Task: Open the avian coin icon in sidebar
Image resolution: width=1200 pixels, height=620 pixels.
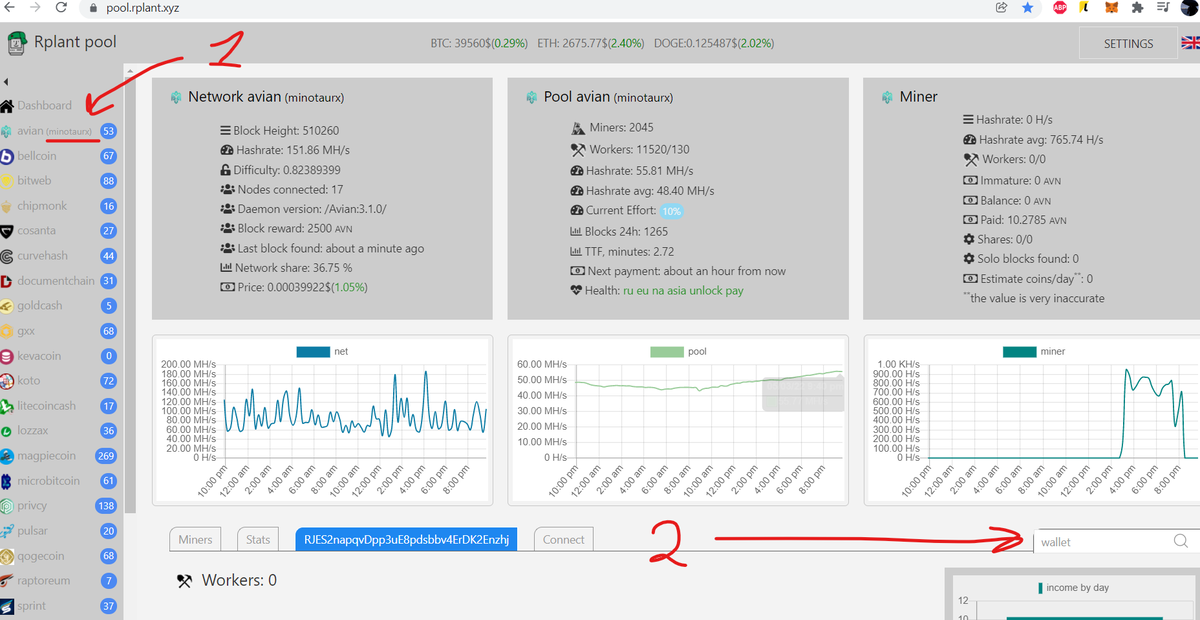Action: point(7,131)
